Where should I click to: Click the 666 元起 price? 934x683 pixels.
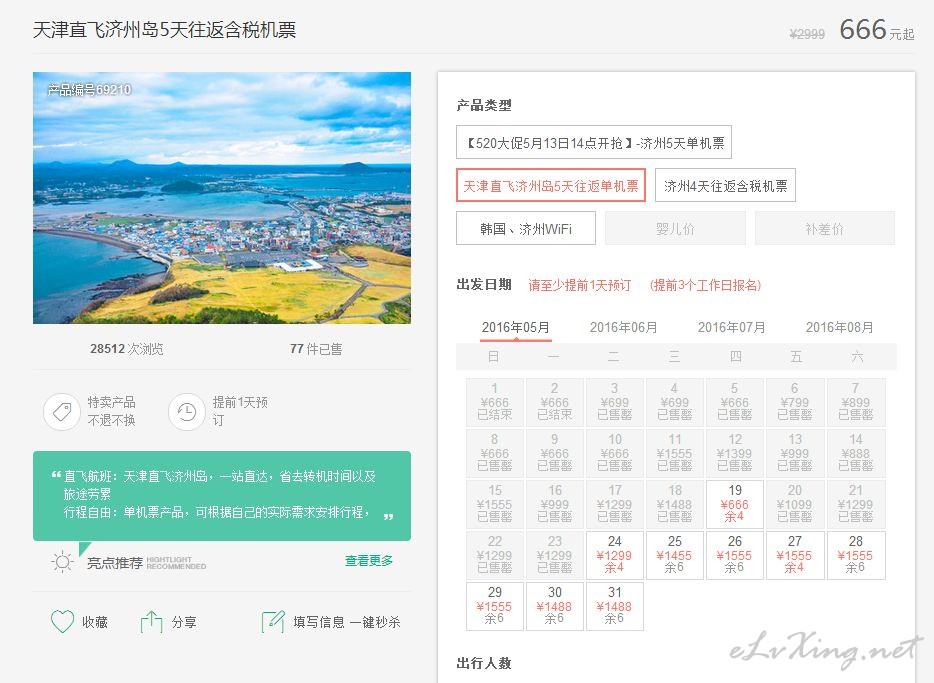876,29
